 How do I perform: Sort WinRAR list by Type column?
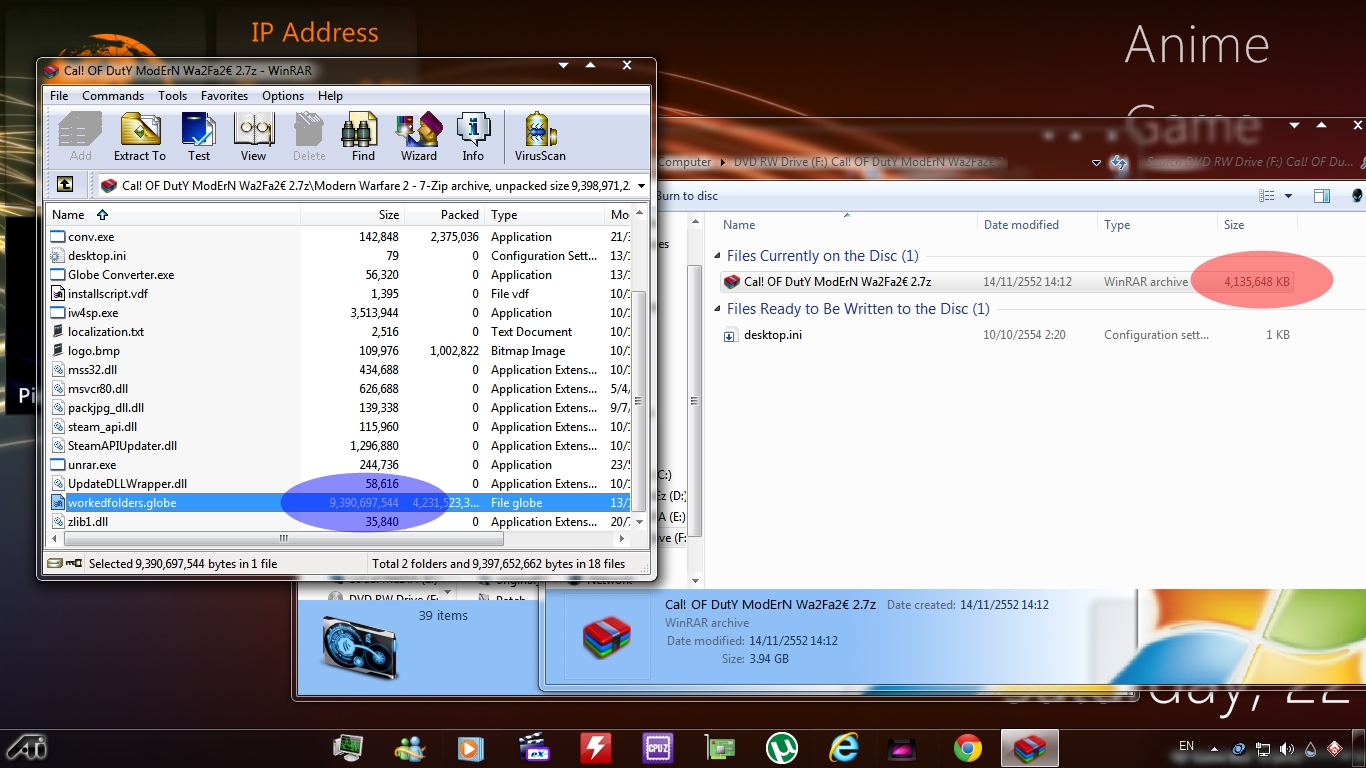pyautogui.click(x=545, y=215)
